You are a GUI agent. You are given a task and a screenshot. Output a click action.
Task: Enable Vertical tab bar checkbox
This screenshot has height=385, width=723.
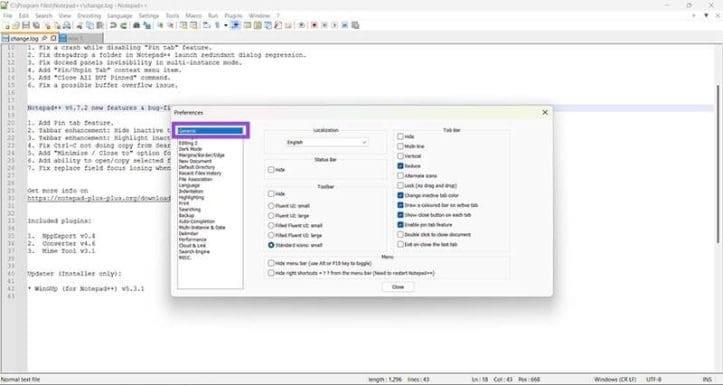click(x=400, y=156)
